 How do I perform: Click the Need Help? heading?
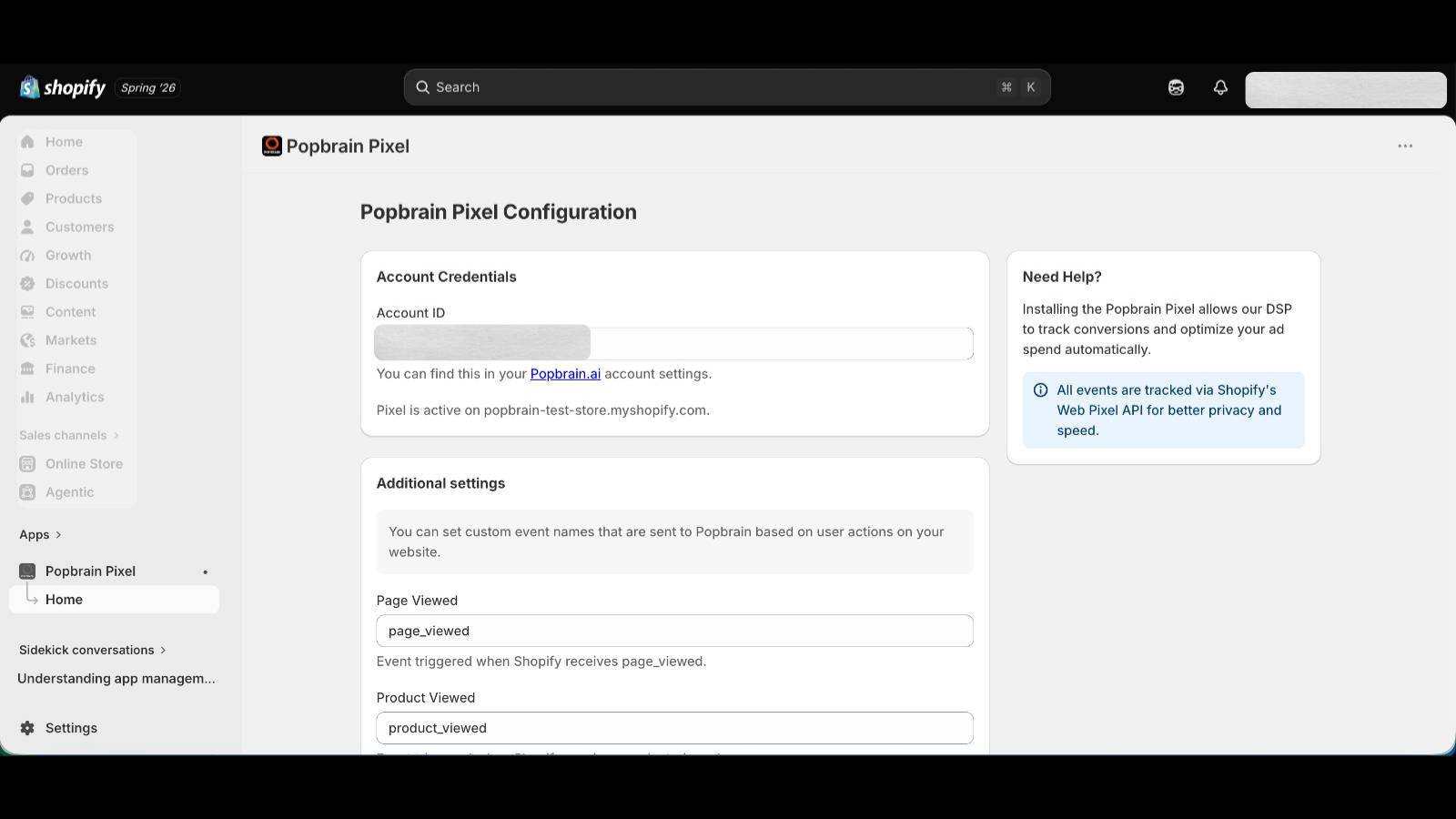1062,277
